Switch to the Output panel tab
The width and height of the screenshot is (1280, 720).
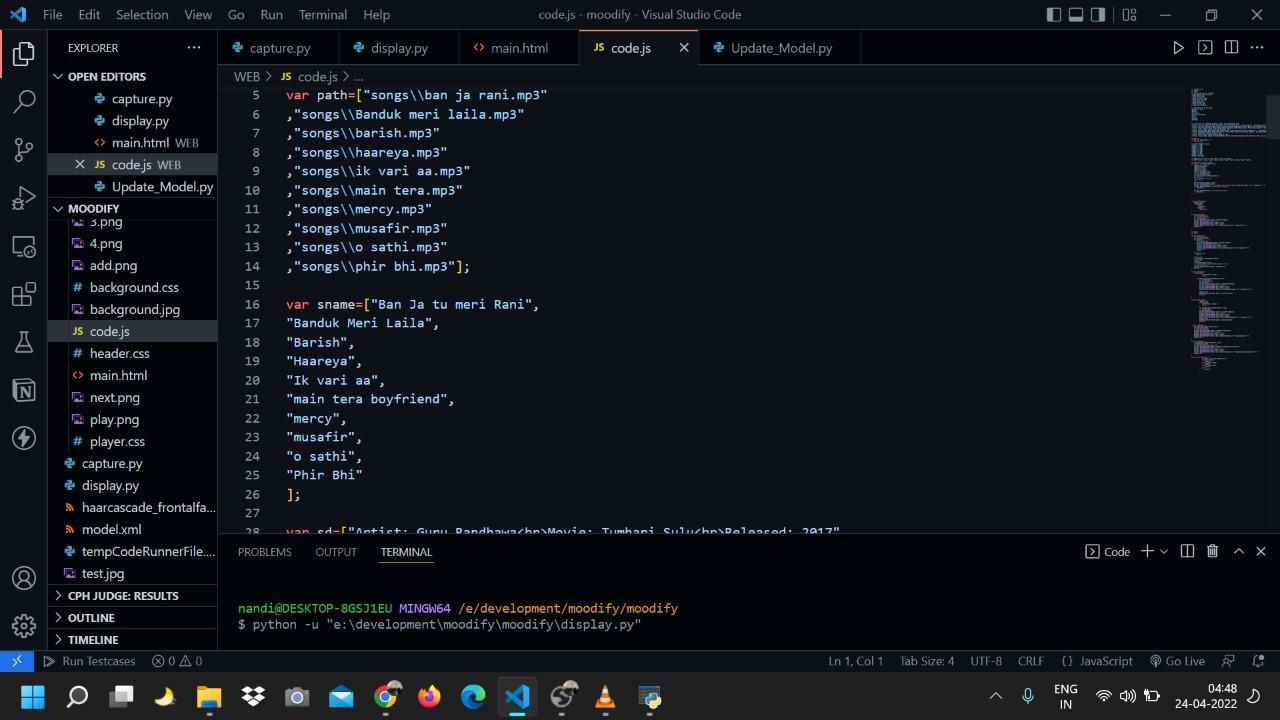(x=336, y=551)
